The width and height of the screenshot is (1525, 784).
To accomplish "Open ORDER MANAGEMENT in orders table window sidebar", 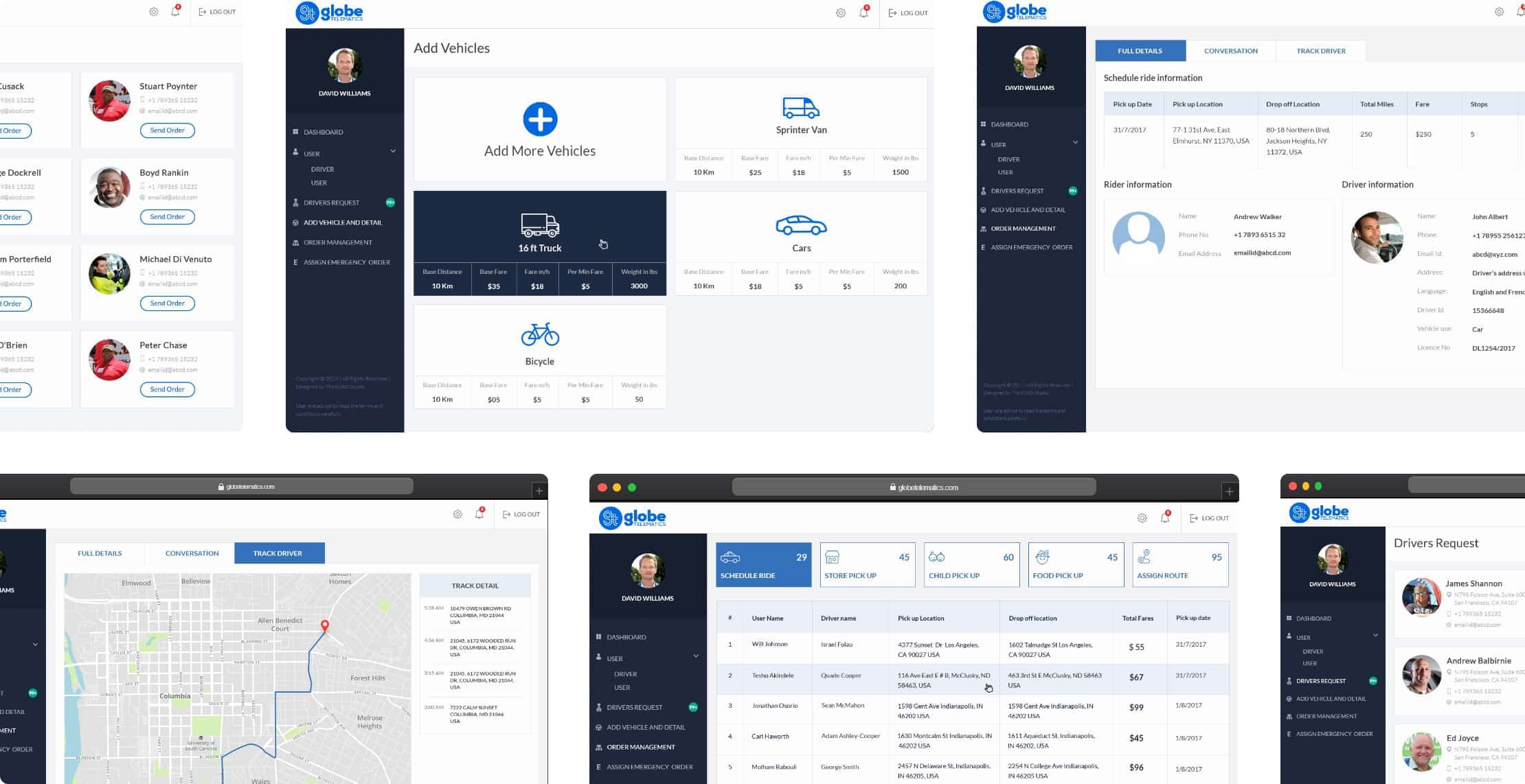I will pos(641,748).
